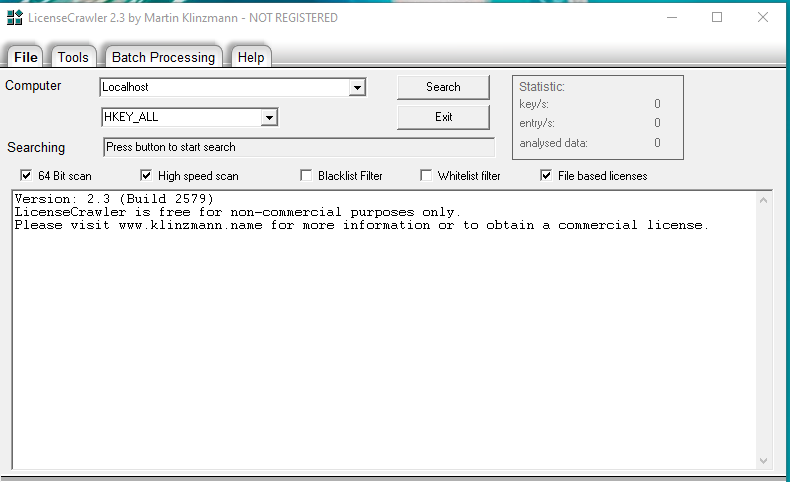Screen dimensions: 790x482
Task: Click the Exit button
Action: [x=443, y=117]
